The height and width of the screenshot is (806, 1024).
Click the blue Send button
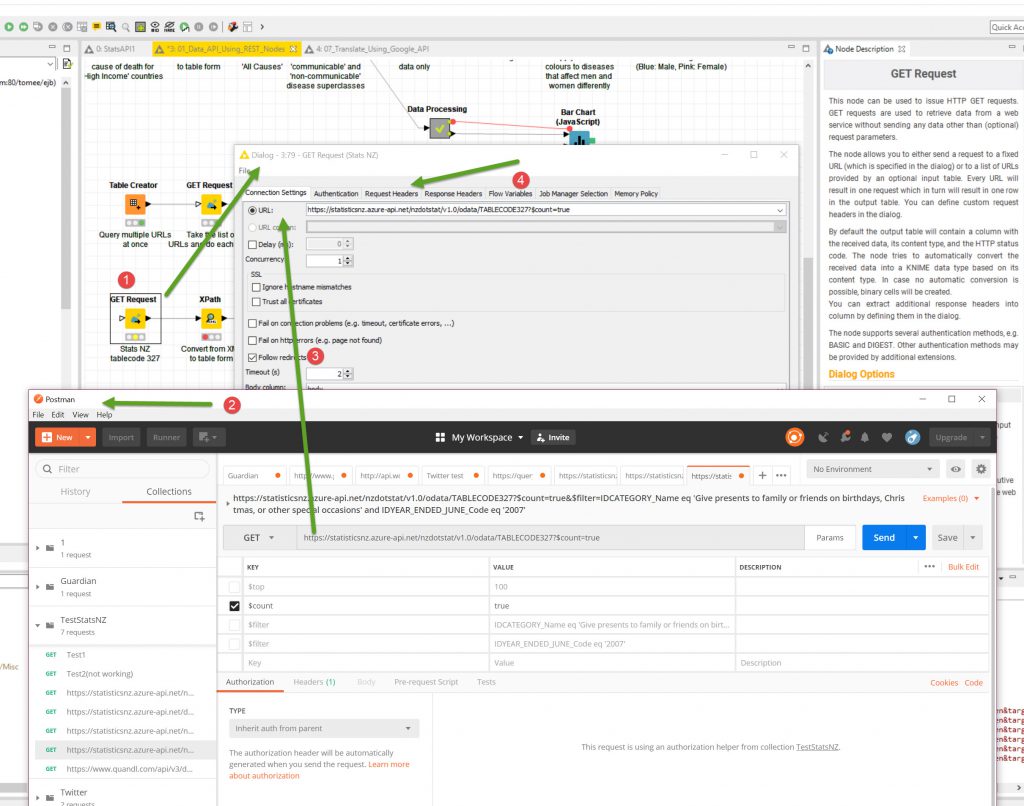pos(883,538)
